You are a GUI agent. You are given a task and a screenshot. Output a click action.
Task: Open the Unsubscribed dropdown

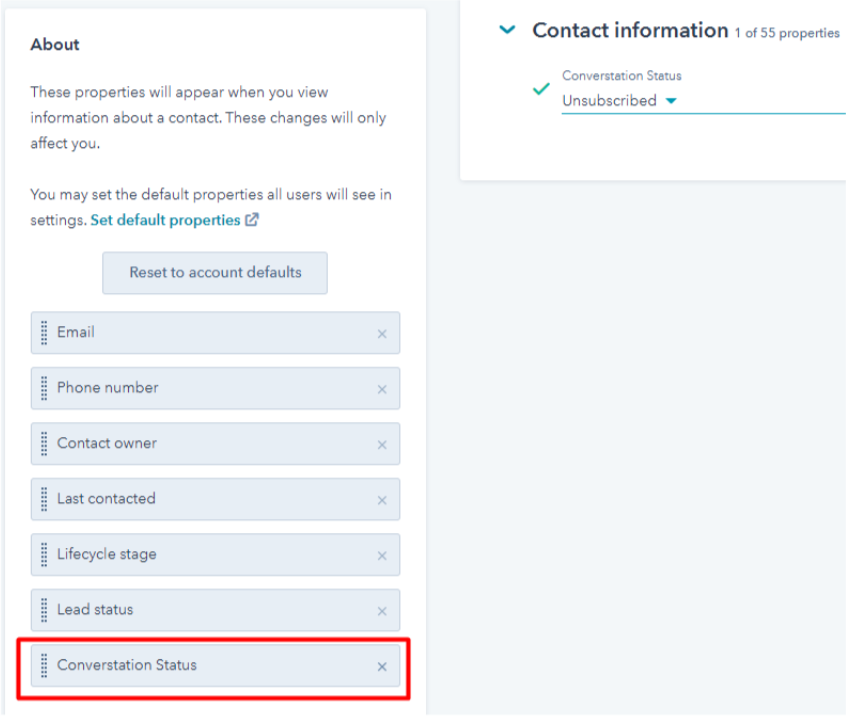[x=703, y=101]
